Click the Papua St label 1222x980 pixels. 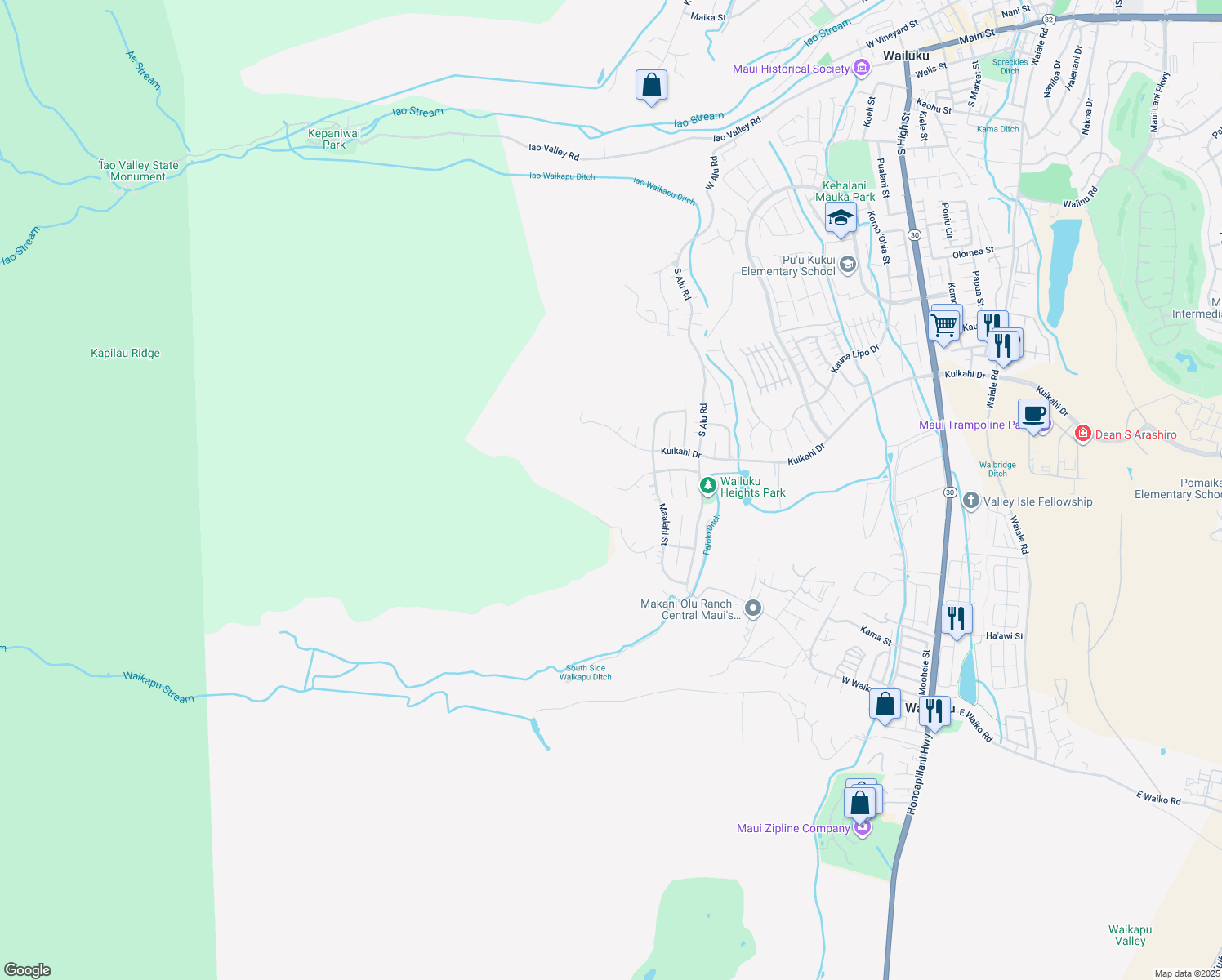pos(978,289)
